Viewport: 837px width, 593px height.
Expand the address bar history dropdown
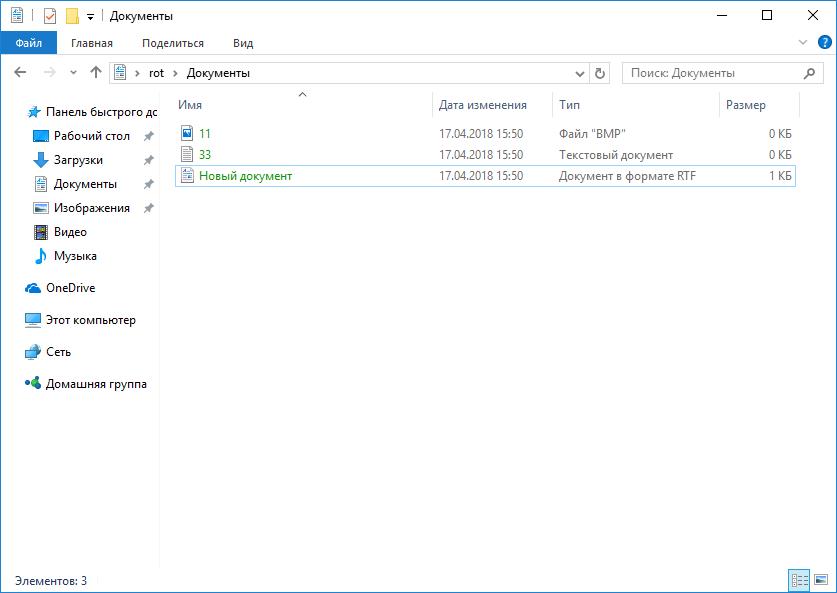coord(580,73)
